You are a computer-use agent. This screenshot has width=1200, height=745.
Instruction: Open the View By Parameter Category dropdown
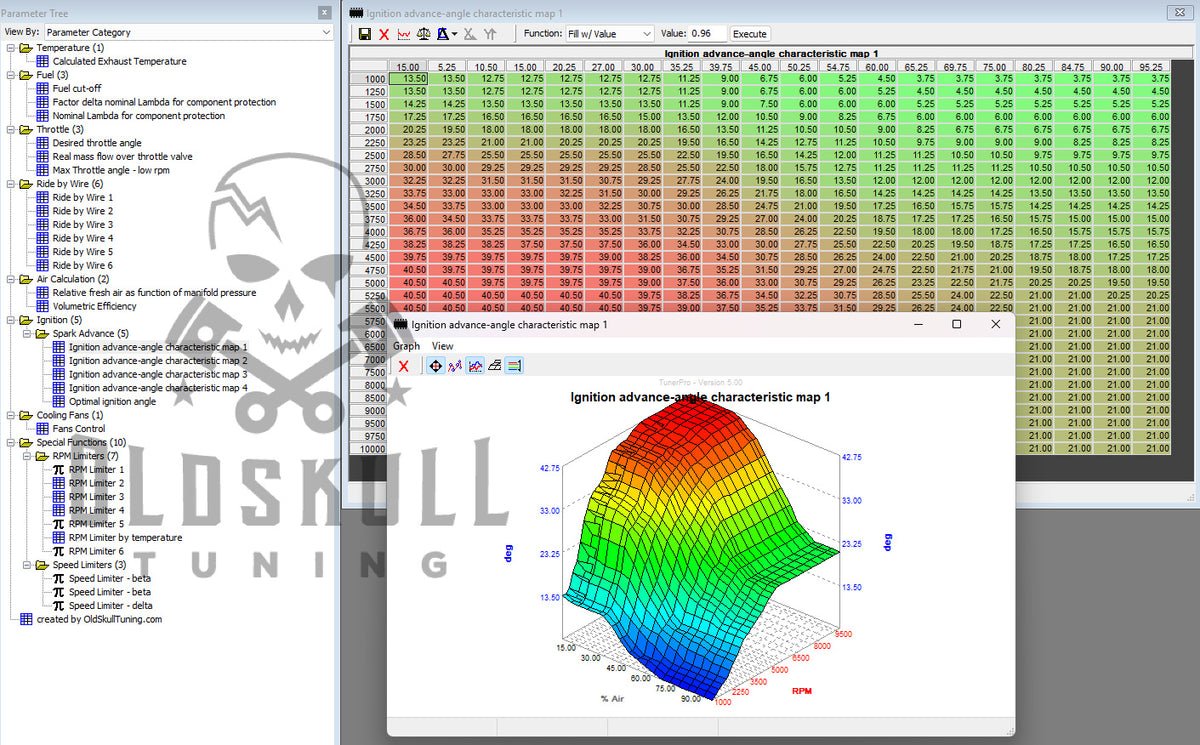[189, 32]
